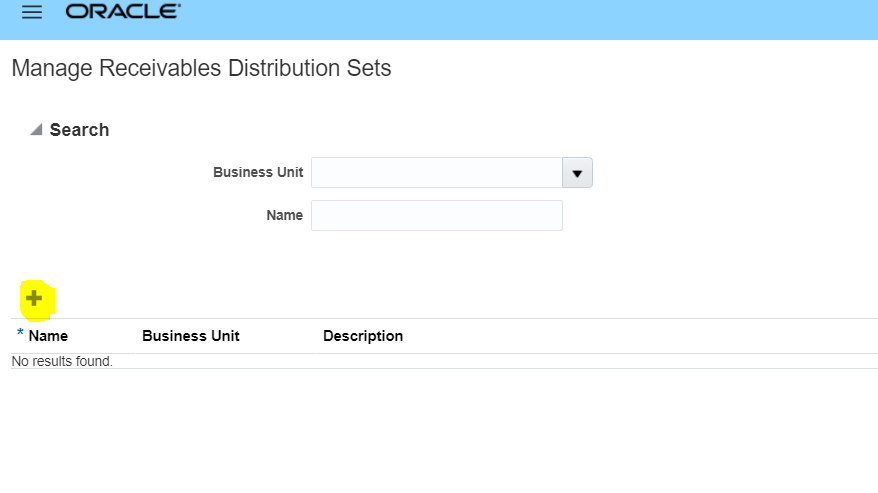Open the hamburger navigation menu

[32, 12]
